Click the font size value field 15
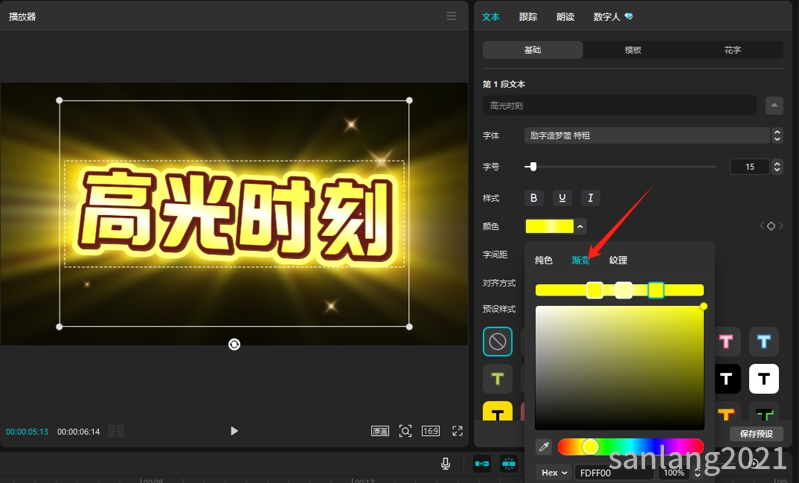This screenshot has height=483, width=799. point(750,167)
